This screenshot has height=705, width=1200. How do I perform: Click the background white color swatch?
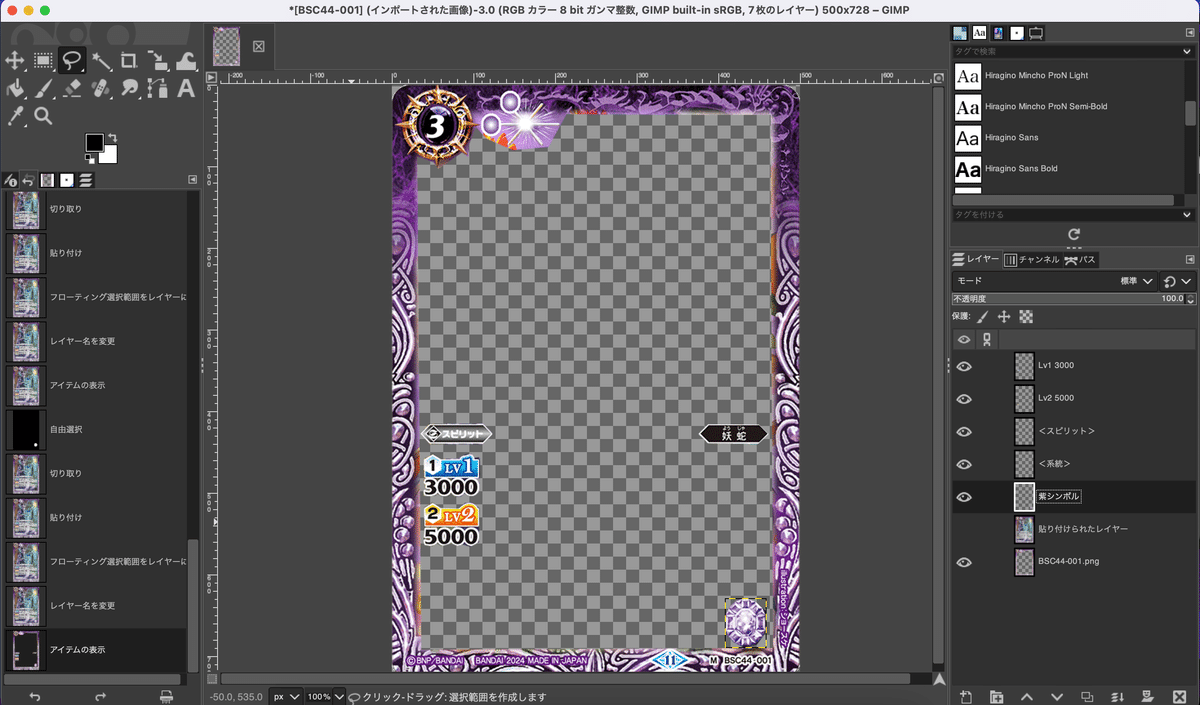point(108,155)
